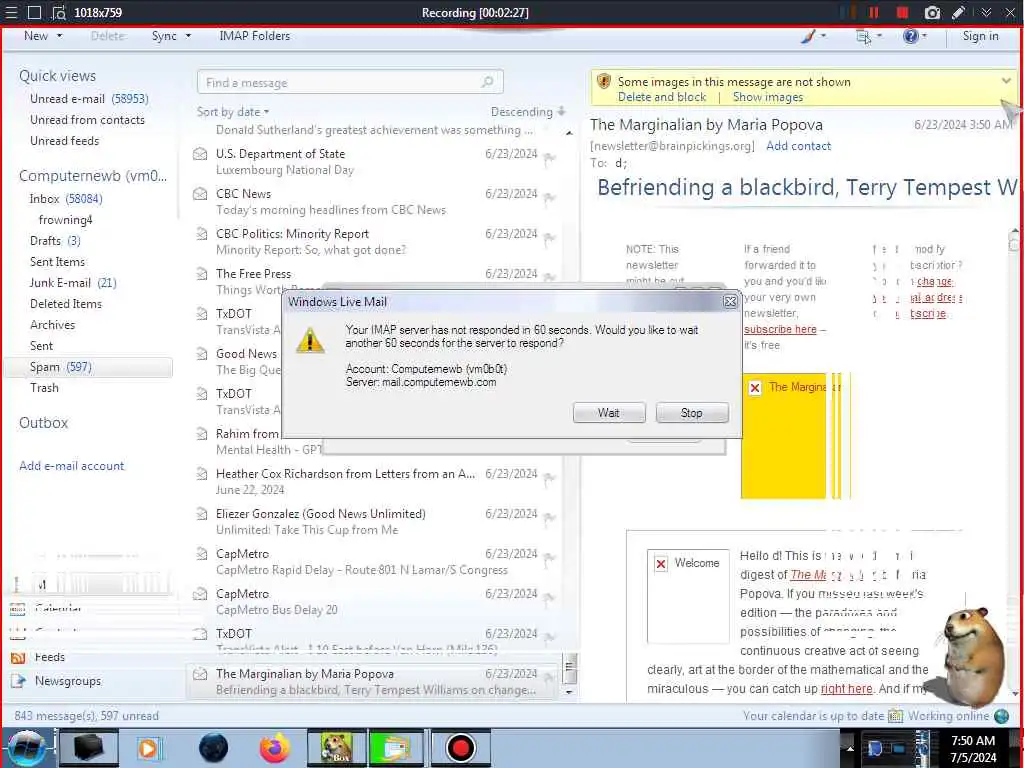The width and height of the screenshot is (1024, 768).
Task: Open the New dropdown menu
Action: coord(43,36)
